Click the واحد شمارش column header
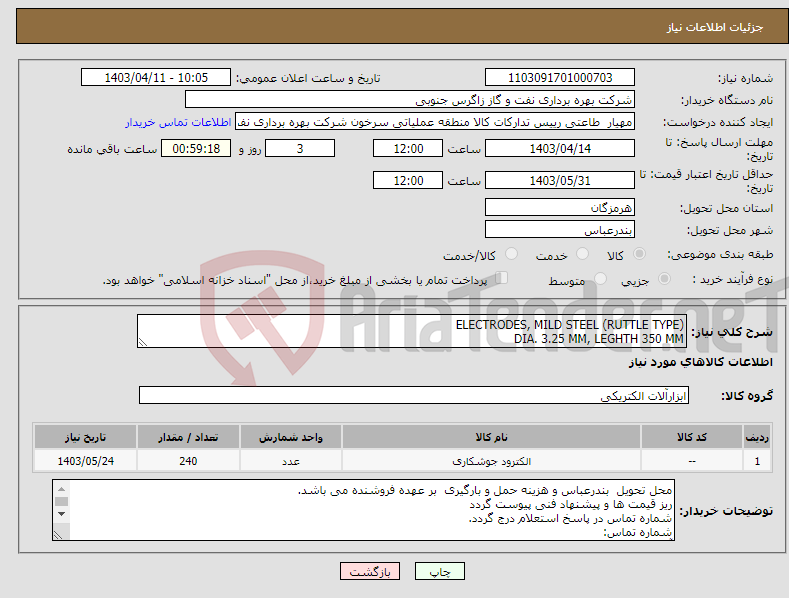The width and height of the screenshot is (789, 598). [x=291, y=437]
